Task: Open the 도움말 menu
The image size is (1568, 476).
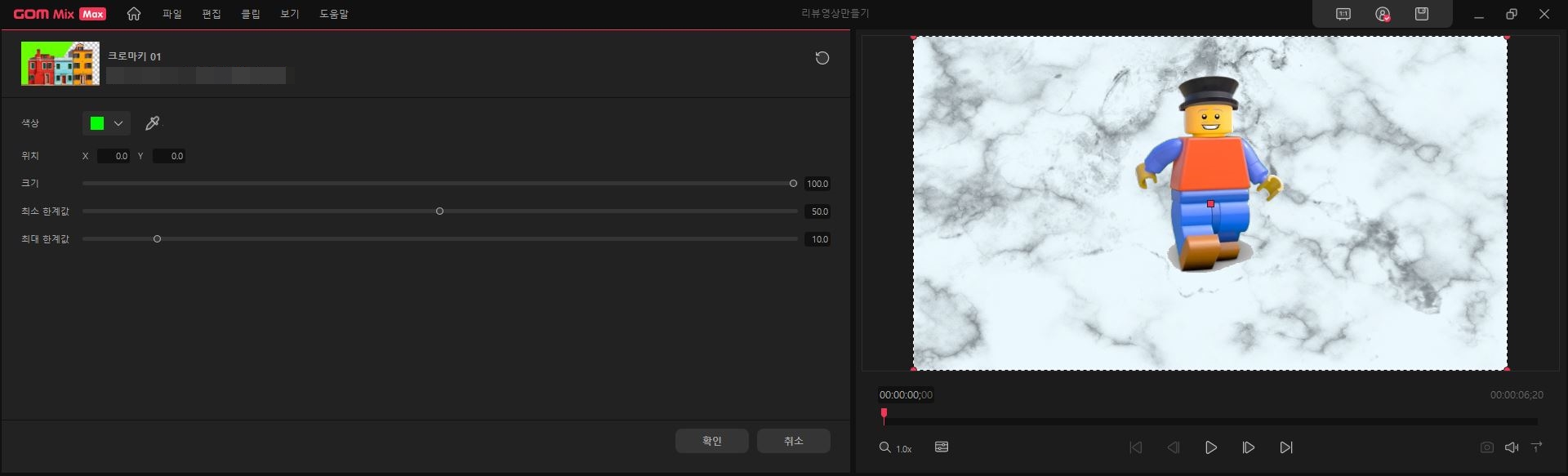Action: click(x=334, y=14)
